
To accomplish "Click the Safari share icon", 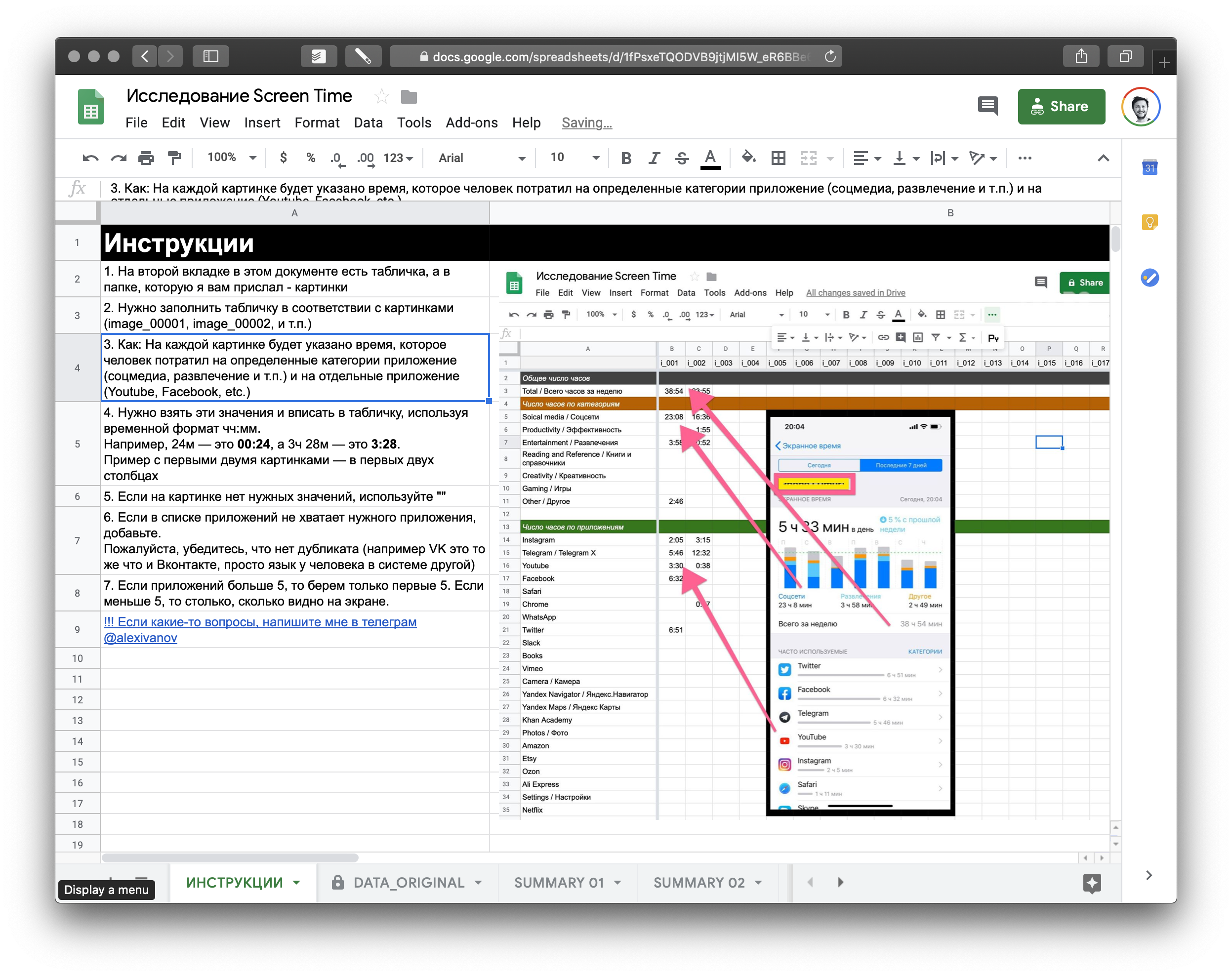I will pos(1080,56).
